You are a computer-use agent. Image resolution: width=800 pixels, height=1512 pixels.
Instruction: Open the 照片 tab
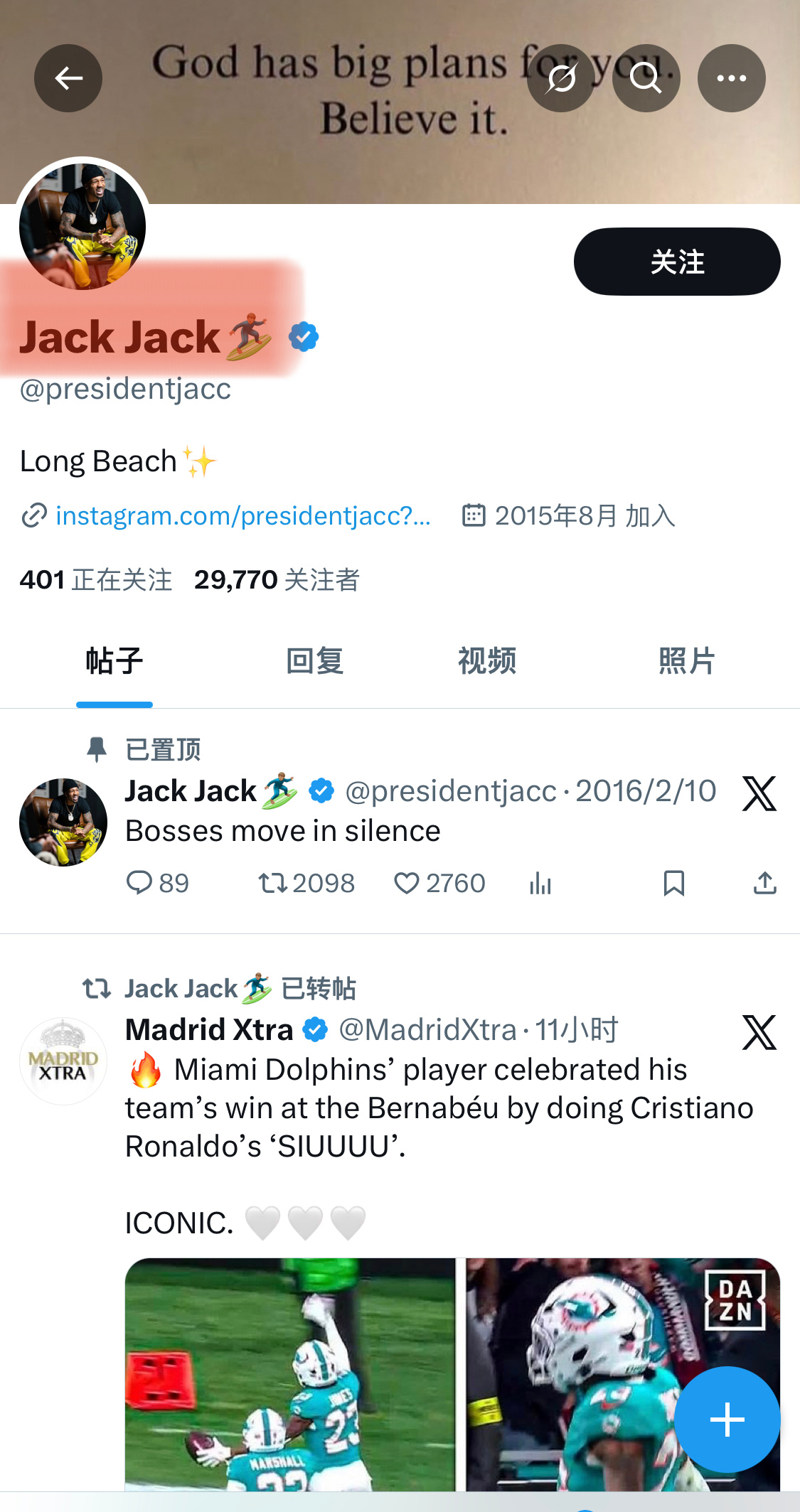[x=686, y=661]
